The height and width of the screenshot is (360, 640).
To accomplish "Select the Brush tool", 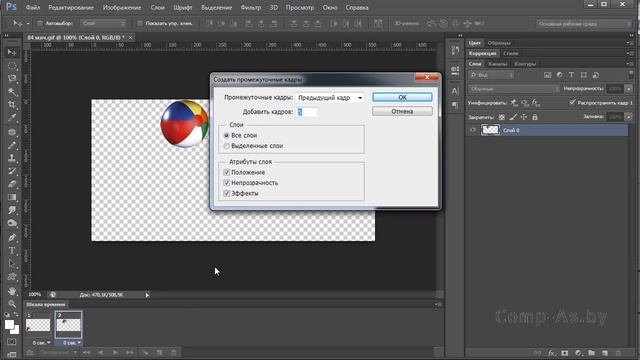I will pyautogui.click(x=12, y=145).
